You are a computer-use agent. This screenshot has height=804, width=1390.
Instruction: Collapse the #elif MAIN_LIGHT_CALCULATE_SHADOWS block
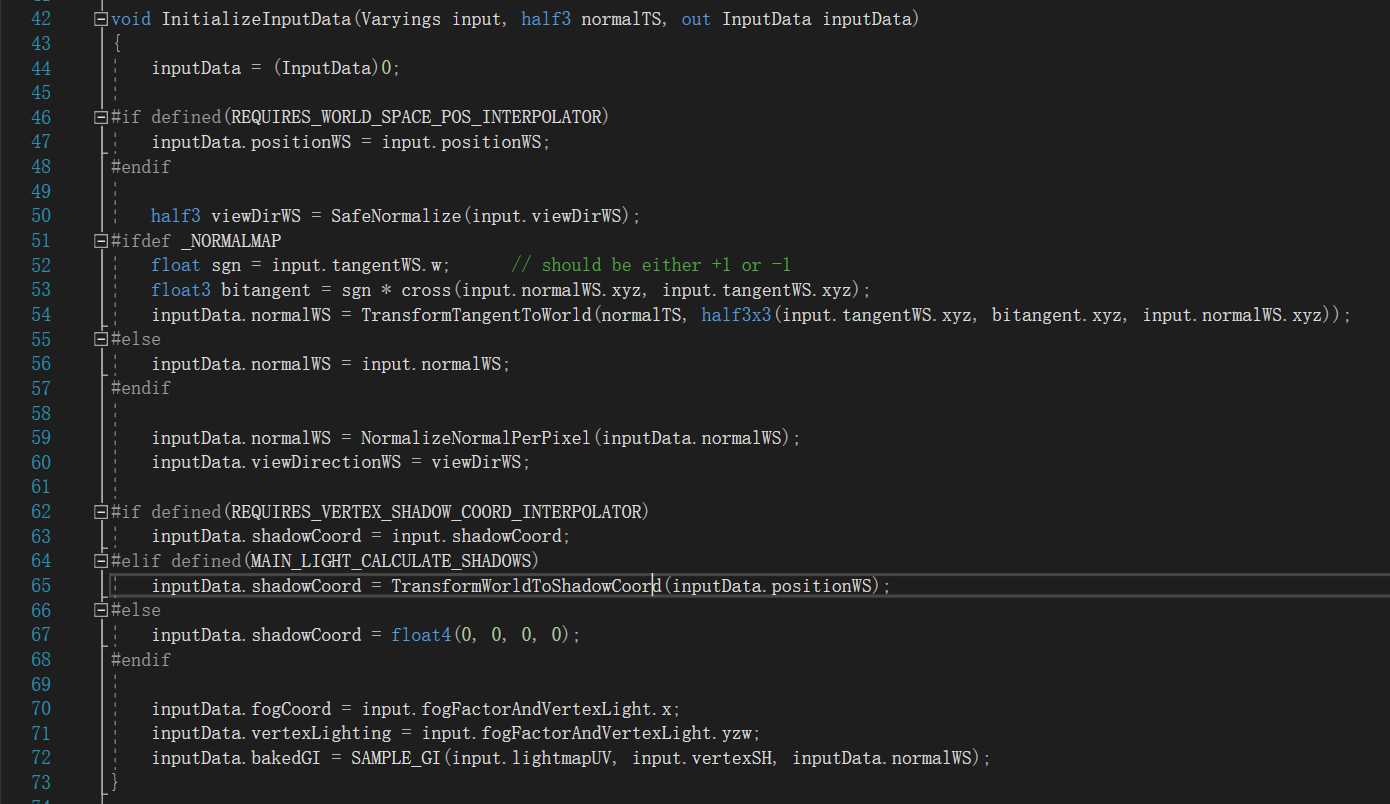pyautogui.click(x=100, y=561)
